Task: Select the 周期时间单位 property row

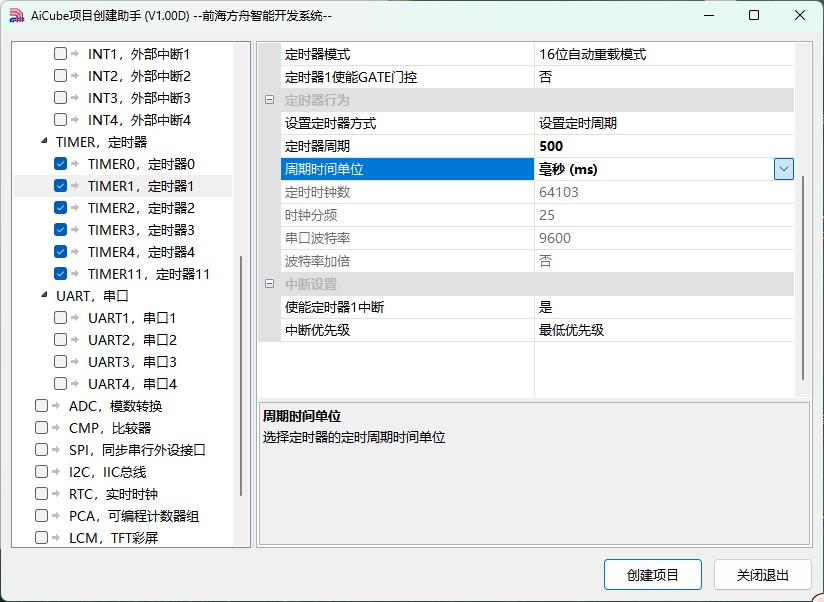Action: [407, 169]
